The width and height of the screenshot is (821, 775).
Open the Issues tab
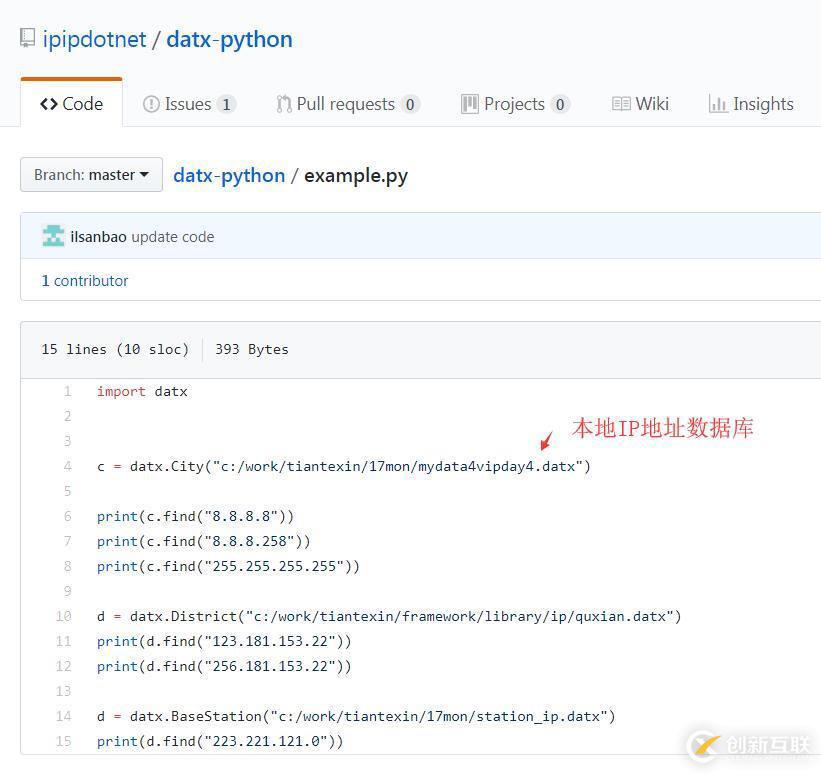pyautogui.click(x=190, y=104)
